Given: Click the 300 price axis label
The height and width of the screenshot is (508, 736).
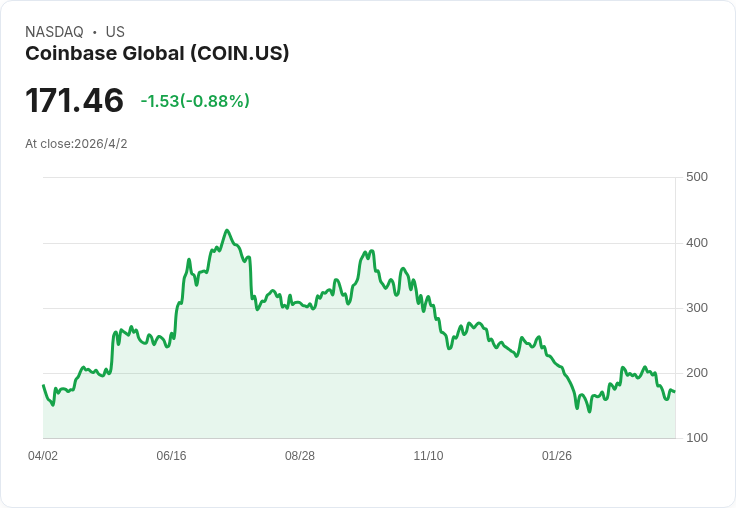Looking at the screenshot, I should pos(697,308).
